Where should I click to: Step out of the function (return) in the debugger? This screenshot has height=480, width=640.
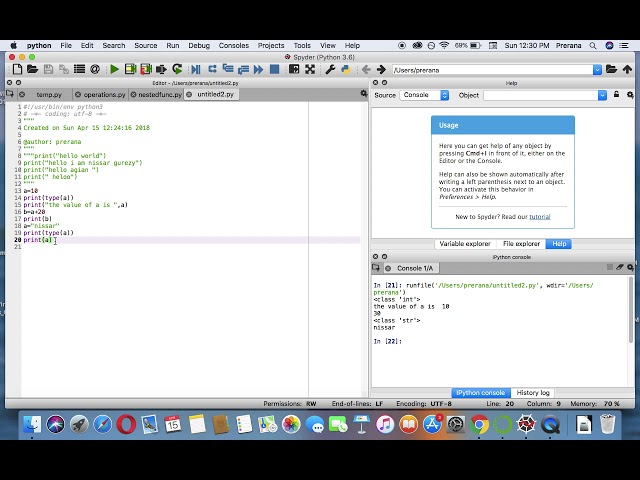click(x=243, y=69)
